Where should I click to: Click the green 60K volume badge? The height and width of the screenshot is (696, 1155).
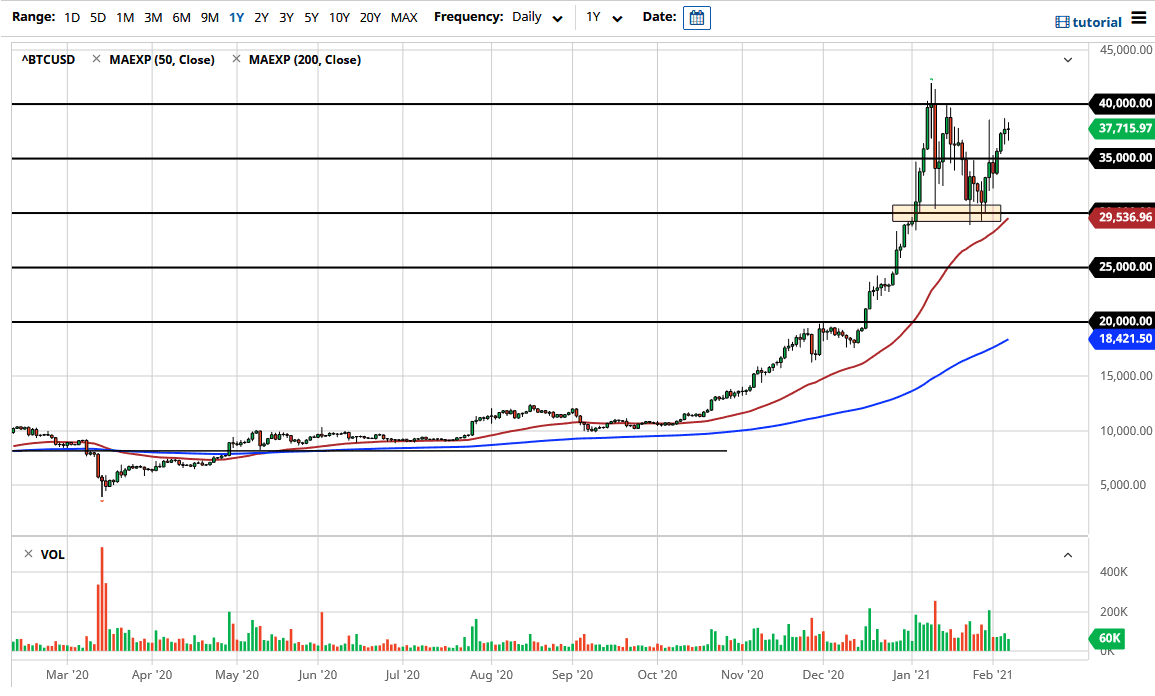pos(1108,639)
